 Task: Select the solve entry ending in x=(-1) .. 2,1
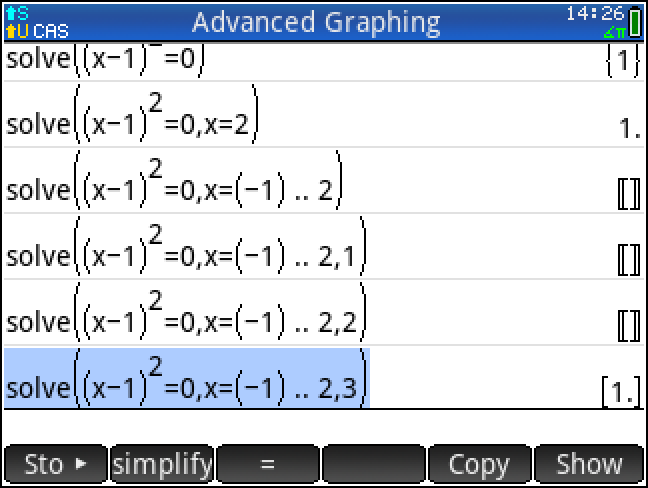[187, 246]
